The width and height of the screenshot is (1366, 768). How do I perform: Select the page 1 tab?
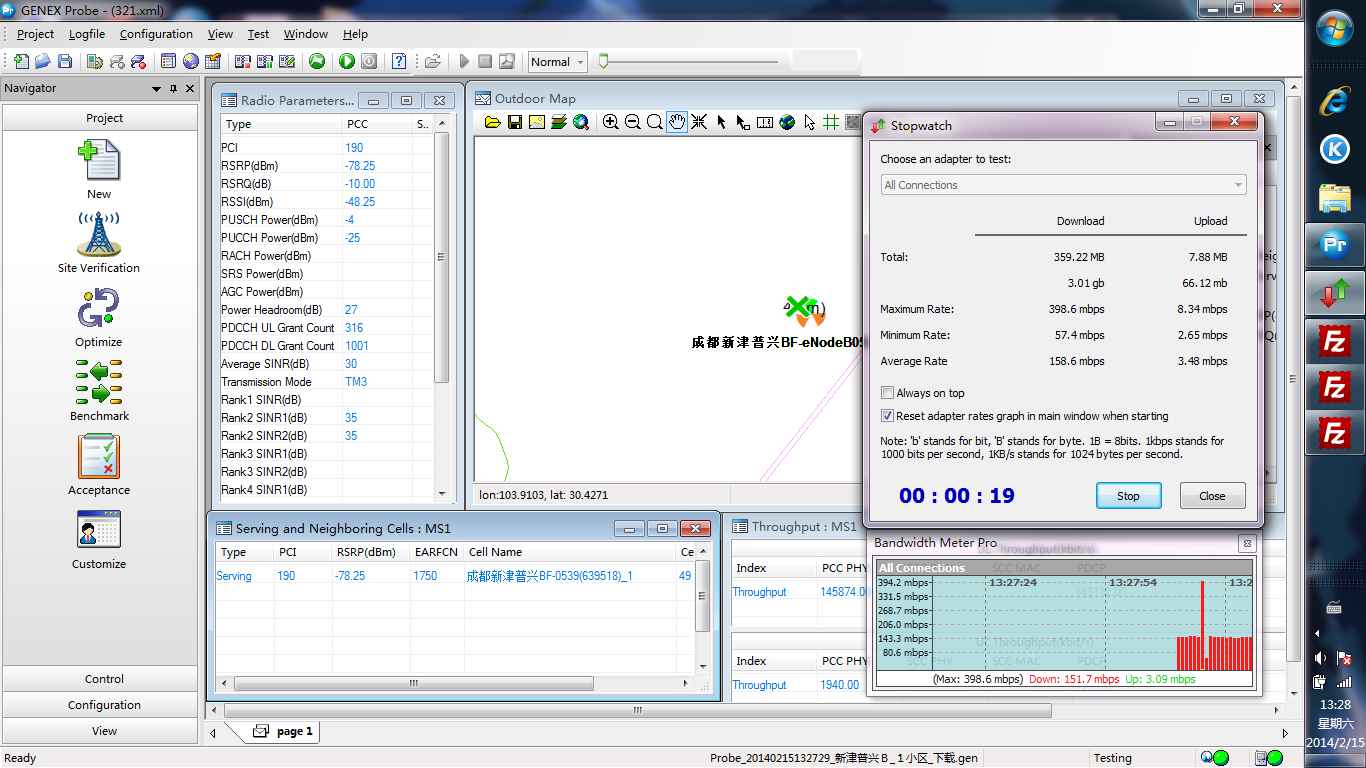[x=282, y=731]
